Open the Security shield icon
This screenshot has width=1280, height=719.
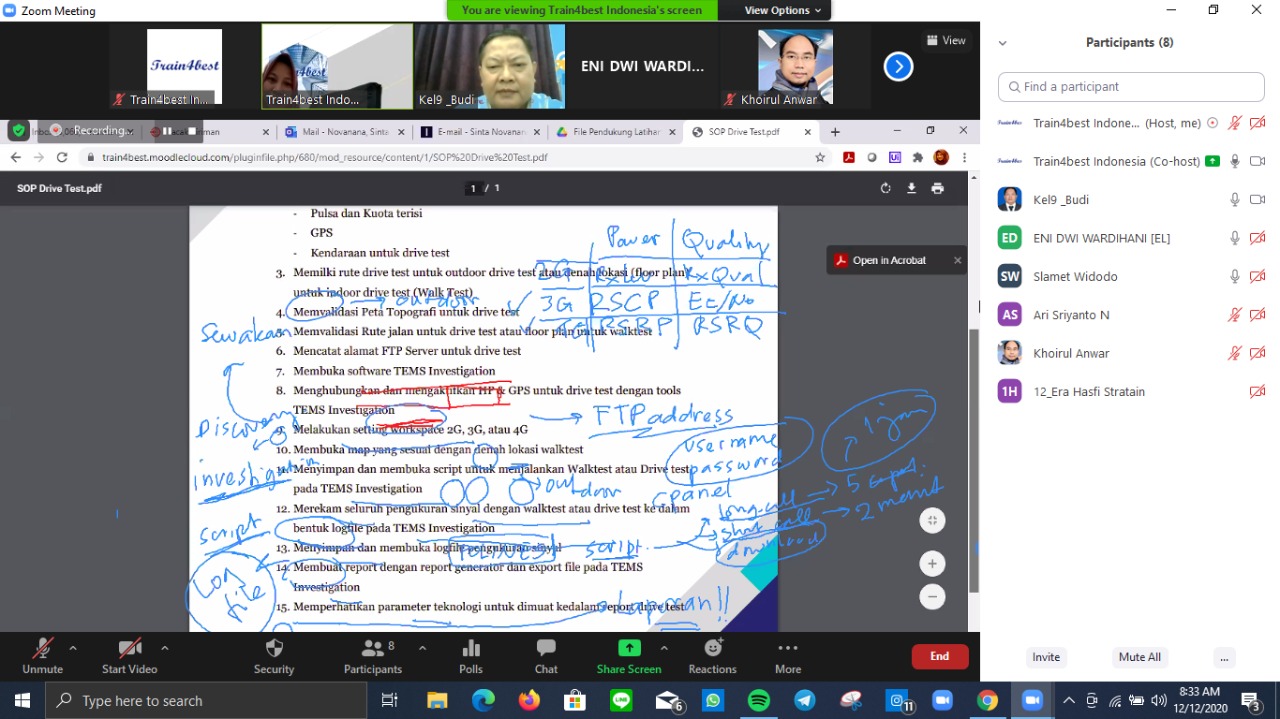tap(274, 649)
